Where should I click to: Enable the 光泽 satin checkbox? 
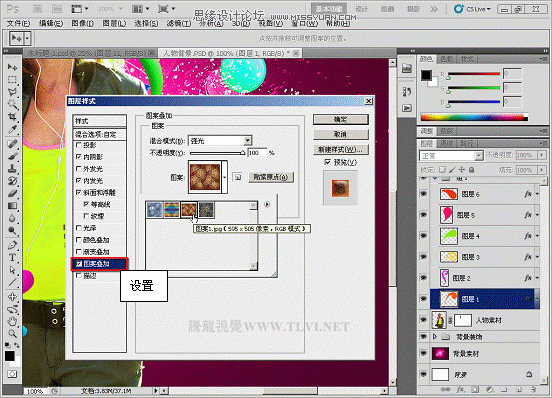pyautogui.click(x=79, y=228)
